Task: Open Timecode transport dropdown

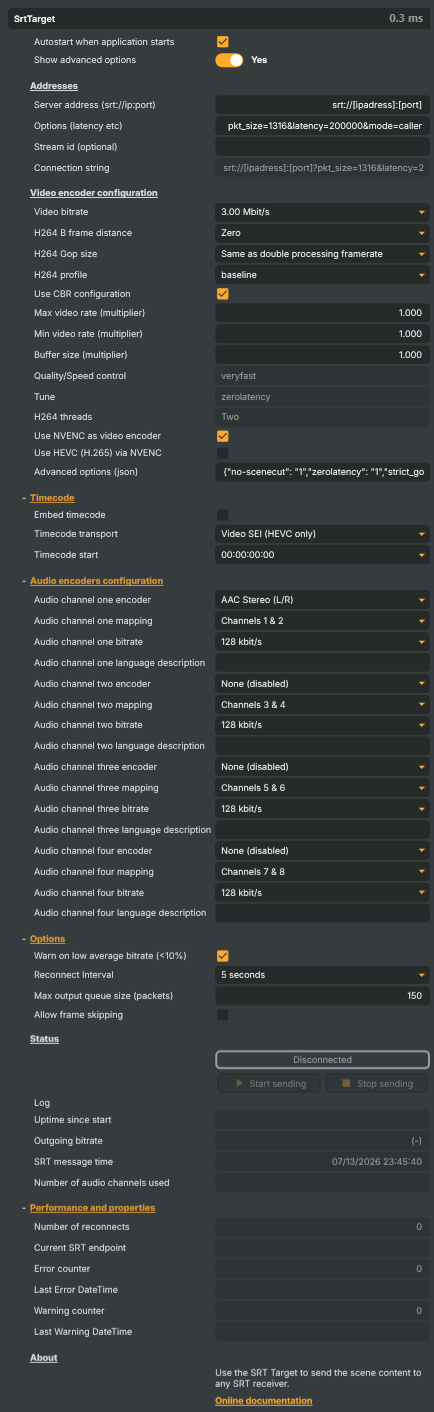Action: click(x=323, y=534)
